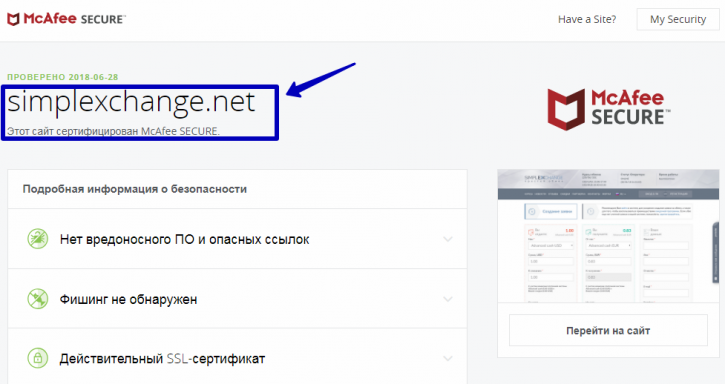Click the row labeled Фишинг не обнаружен

point(237,299)
